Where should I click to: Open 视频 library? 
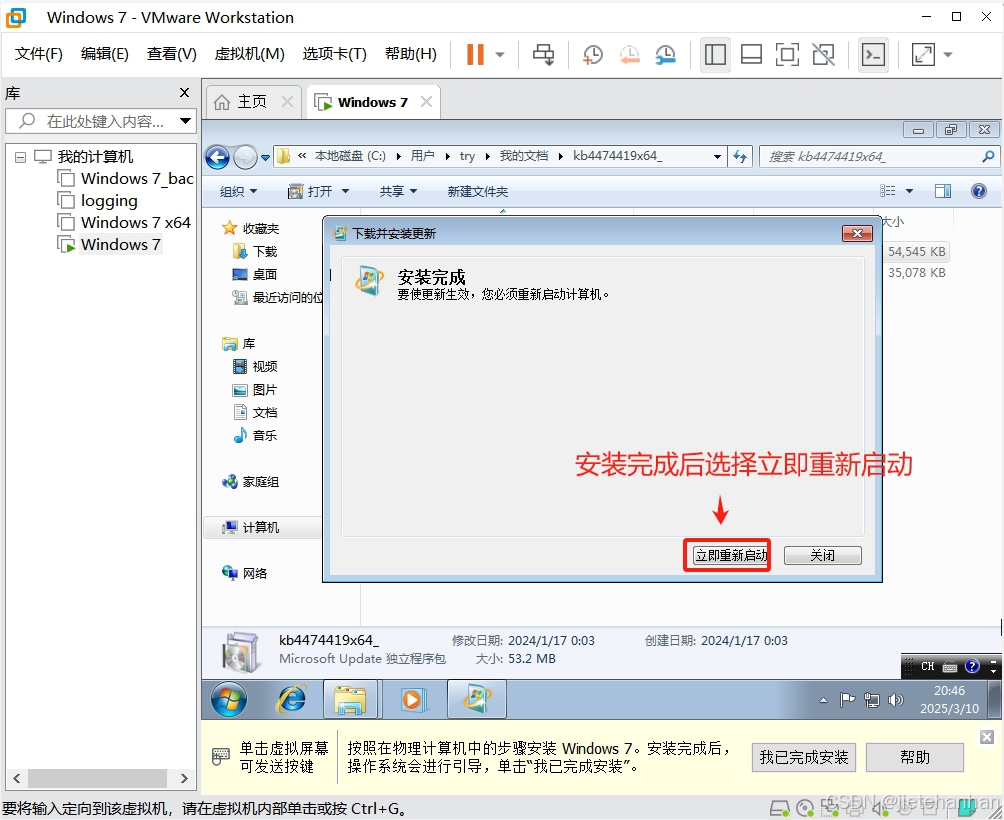coord(255,366)
